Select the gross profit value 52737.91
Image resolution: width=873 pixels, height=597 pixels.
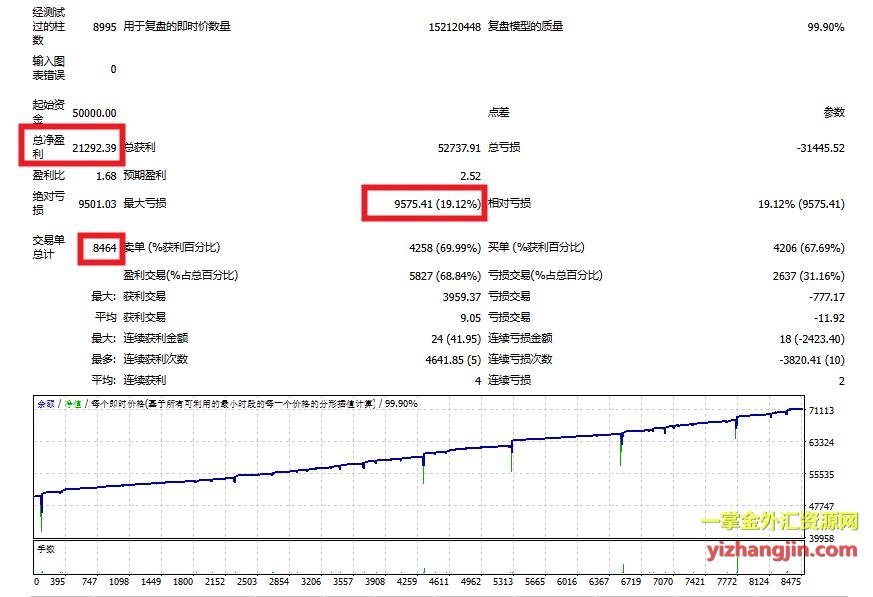click(x=459, y=148)
